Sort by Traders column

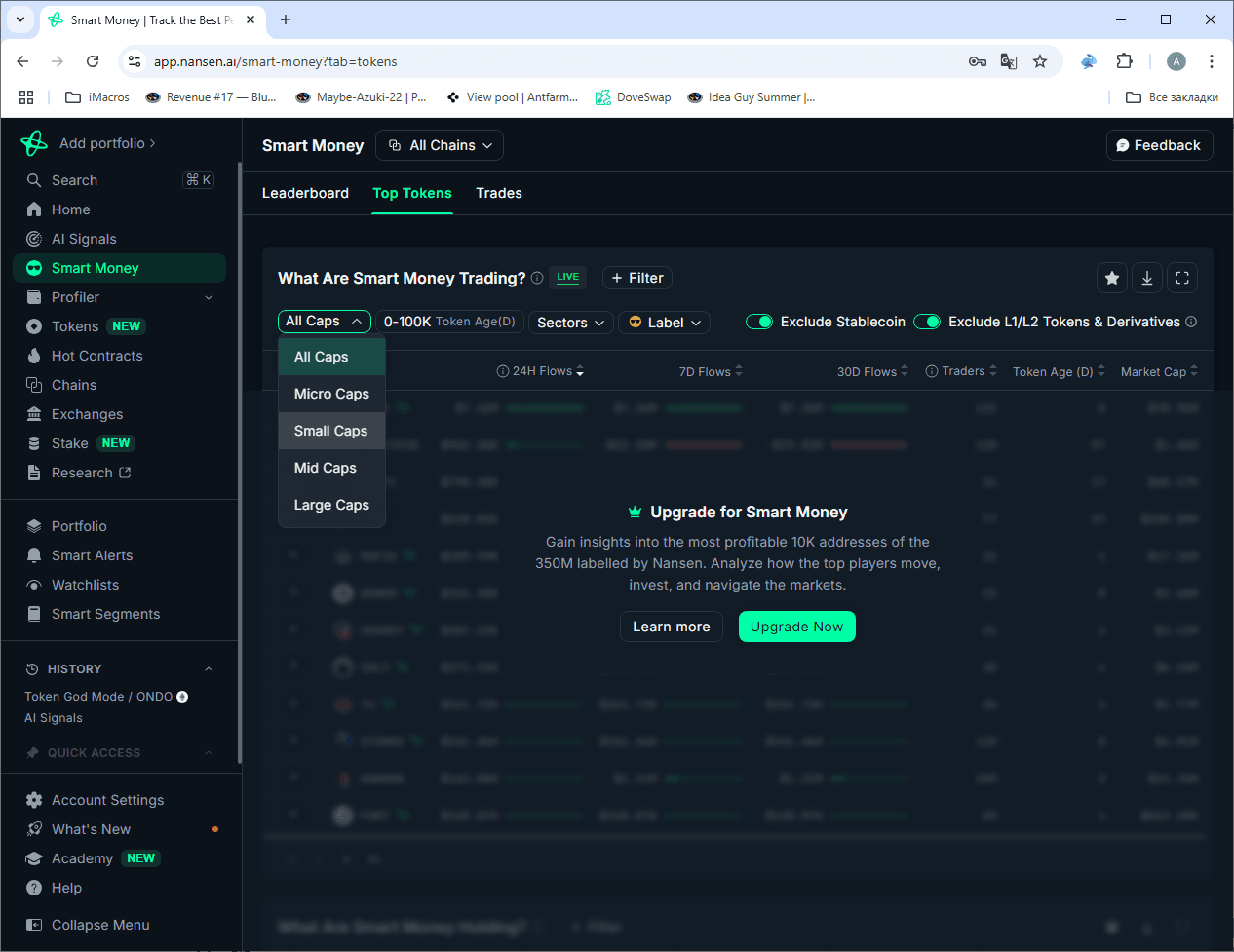tap(961, 371)
